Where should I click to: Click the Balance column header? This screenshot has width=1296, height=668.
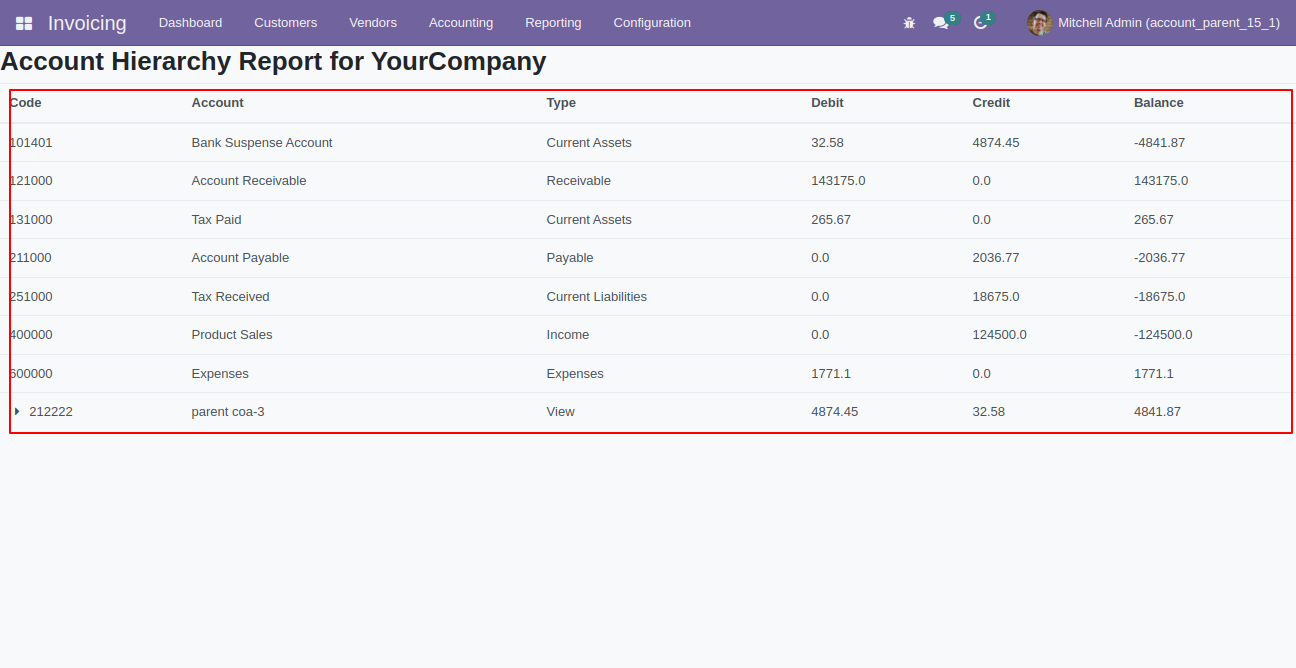point(1158,103)
